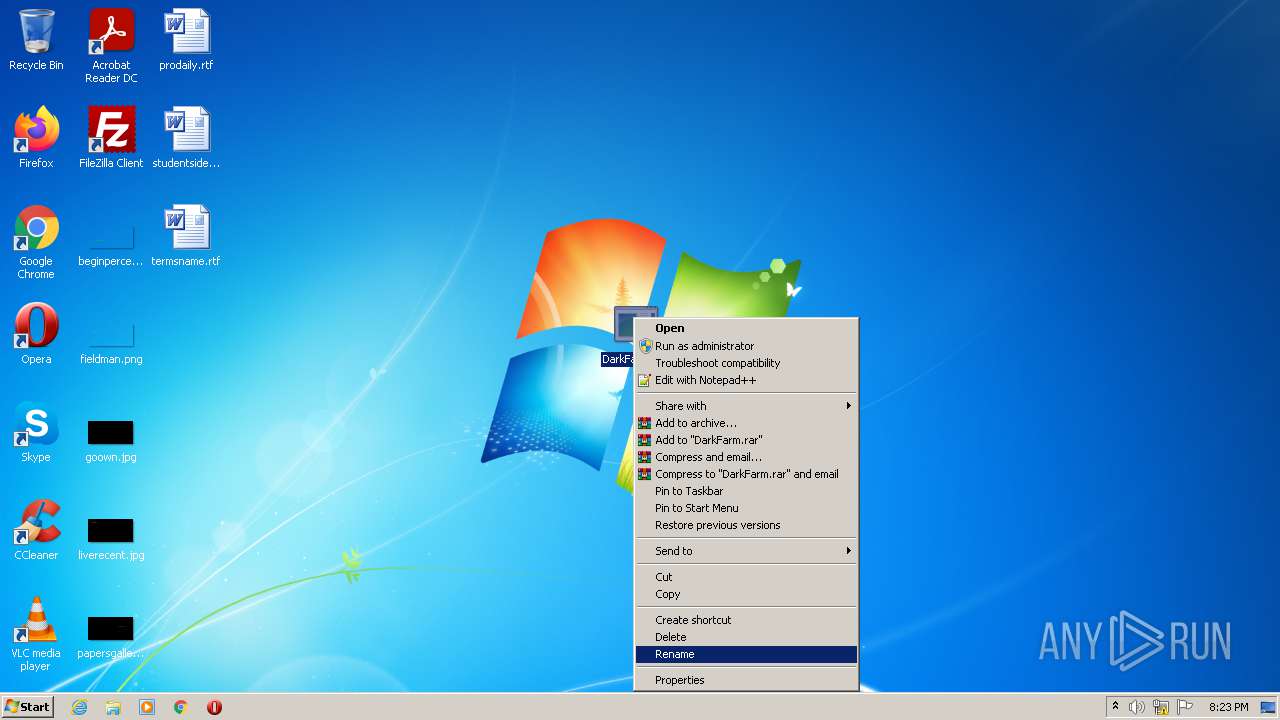The image size is (1280, 720).
Task: Select the DarkFarm desktop icon
Action: pos(622,337)
